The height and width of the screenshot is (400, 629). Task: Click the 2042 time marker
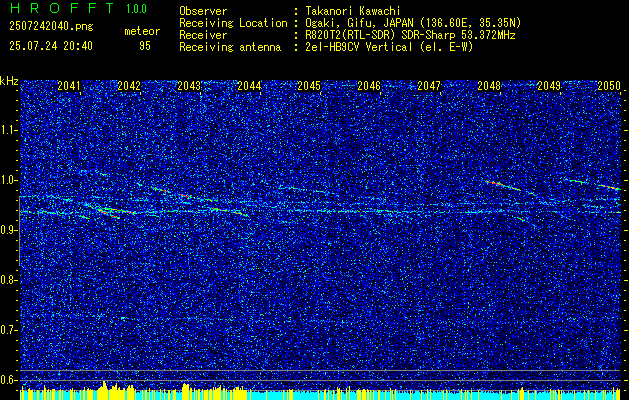[129, 86]
